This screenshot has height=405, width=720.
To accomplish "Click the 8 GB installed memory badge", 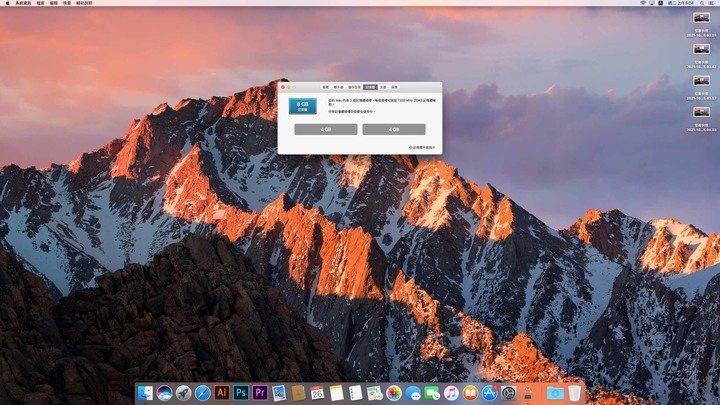I will (x=303, y=106).
